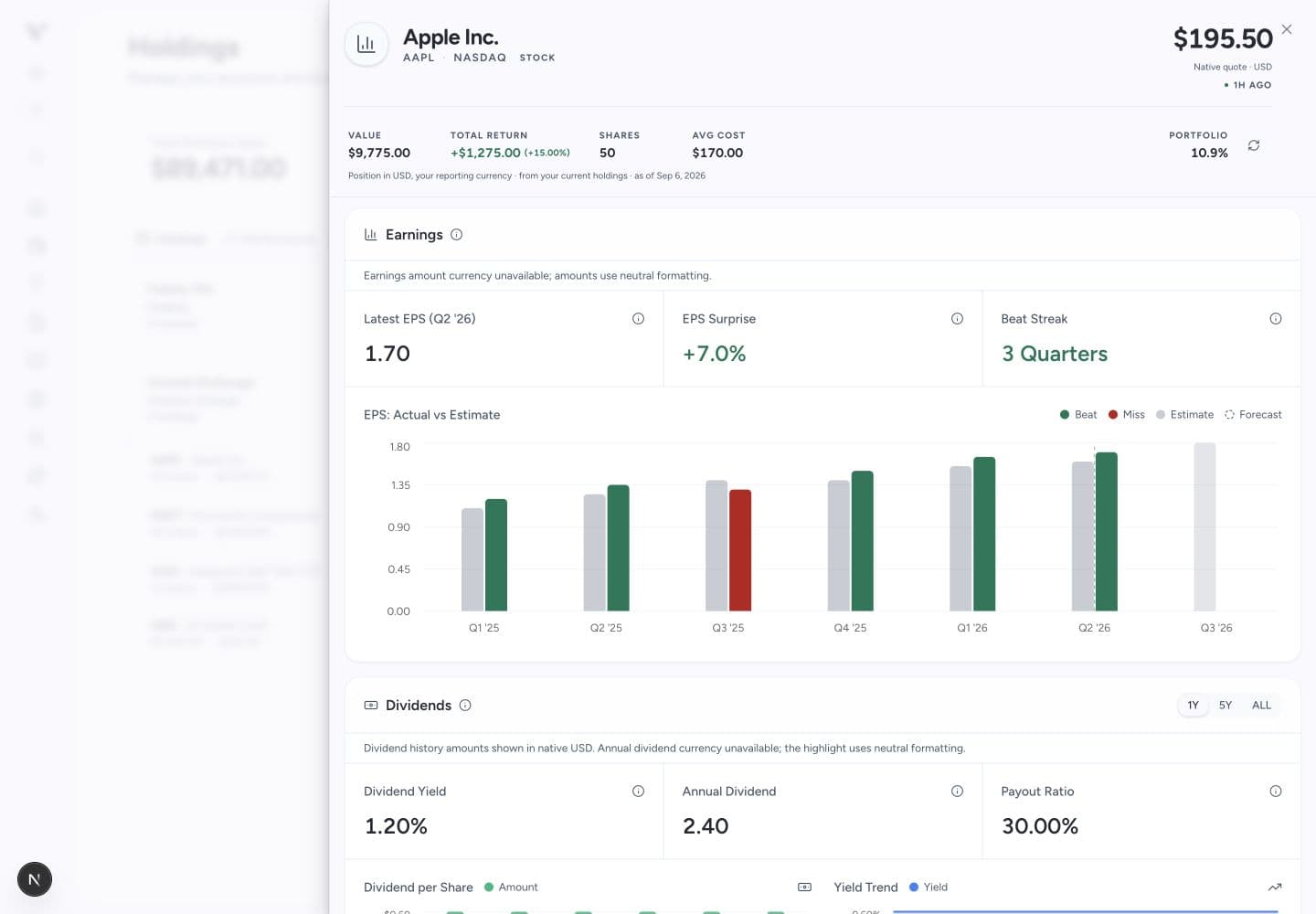Click the Q1 '25 green actual bar
Screen dimensions: 1316x914
click(x=496, y=555)
